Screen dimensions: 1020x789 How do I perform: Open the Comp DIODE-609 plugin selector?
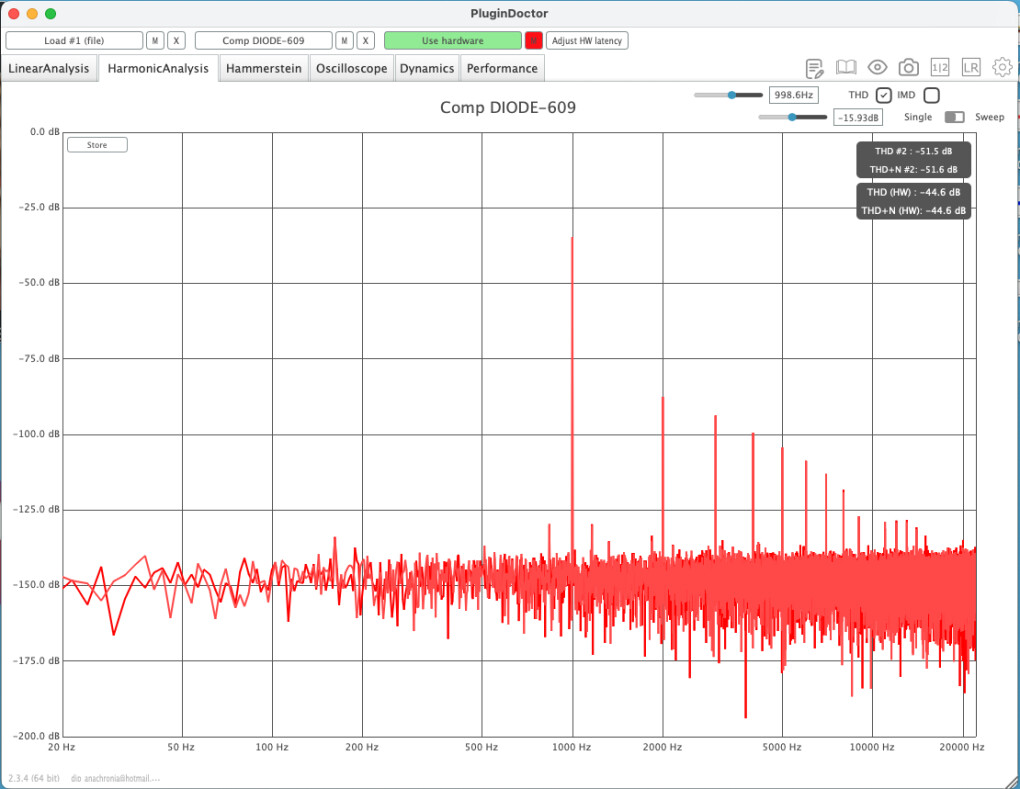pos(264,41)
